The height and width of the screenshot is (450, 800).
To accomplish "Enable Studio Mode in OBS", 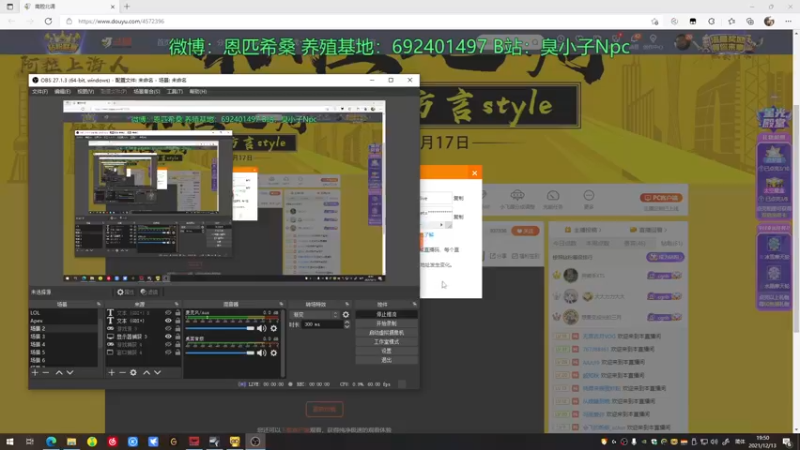I will click(386, 342).
